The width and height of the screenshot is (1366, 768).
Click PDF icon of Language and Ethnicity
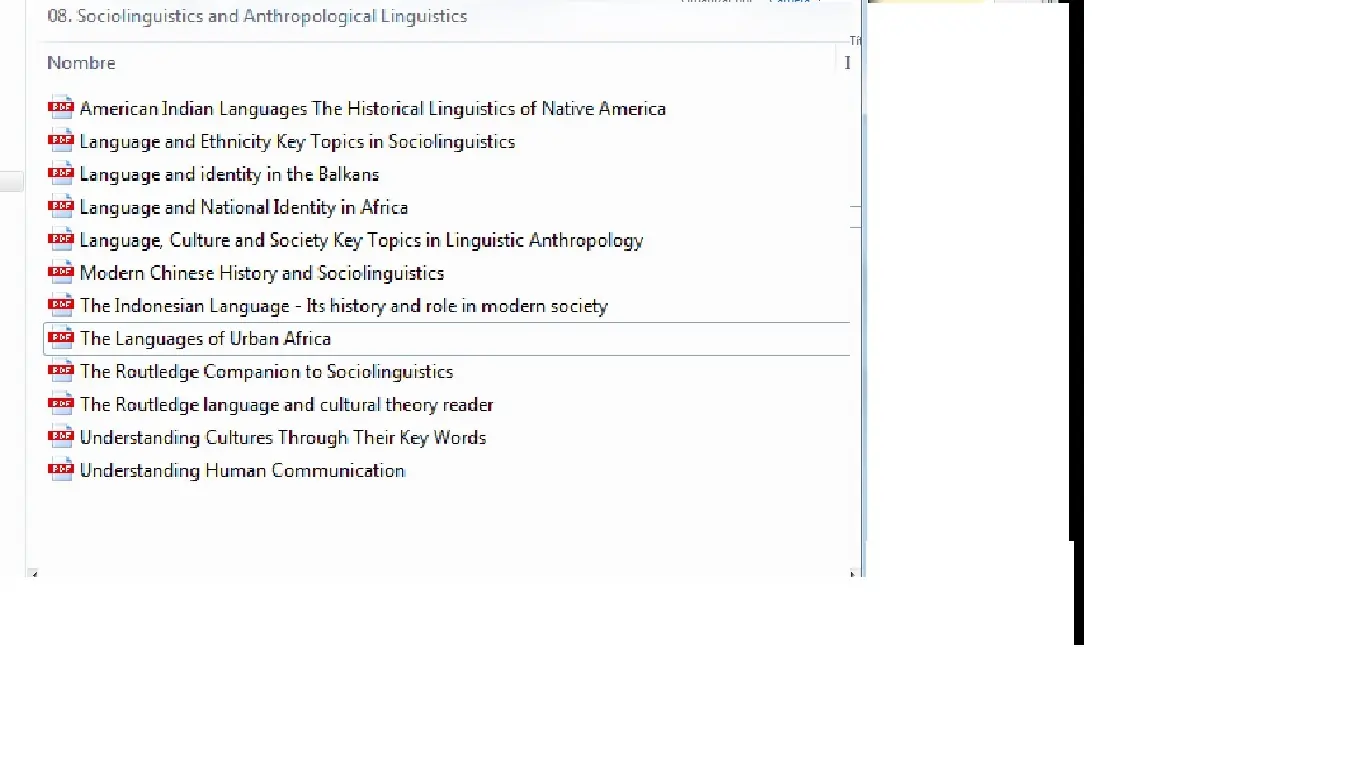pos(61,141)
